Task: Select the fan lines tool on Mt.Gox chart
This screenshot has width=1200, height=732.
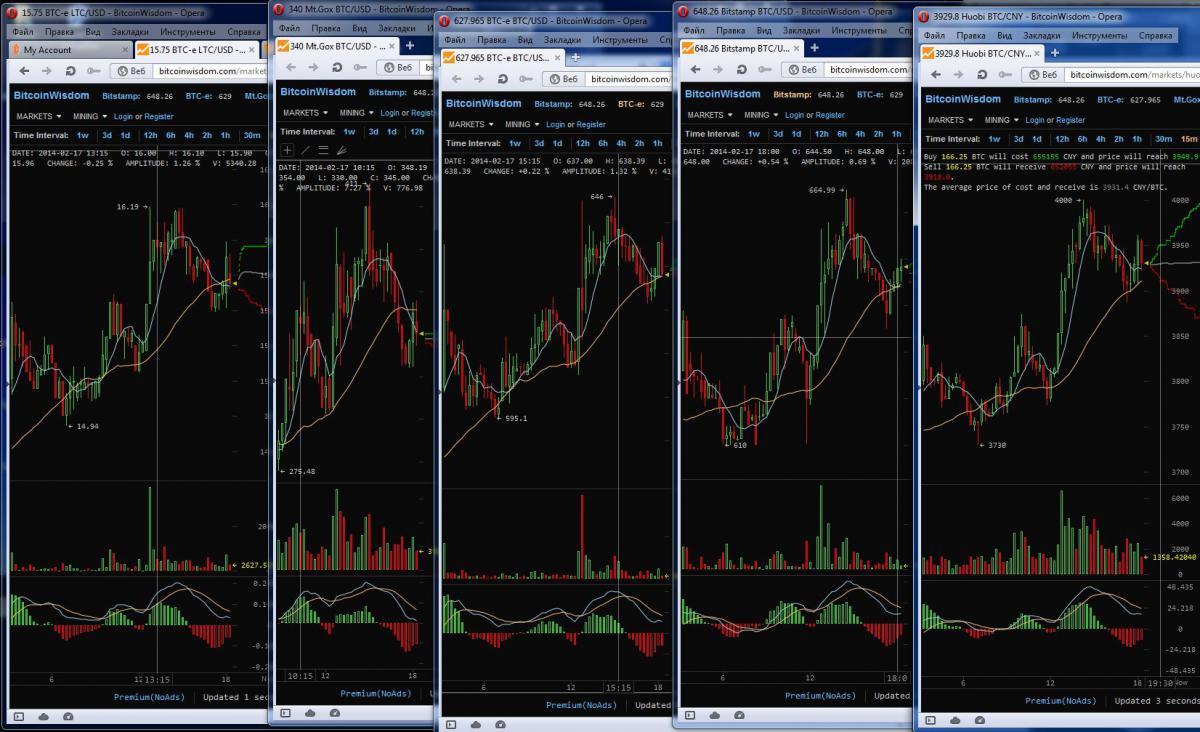Action: point(341,149)
